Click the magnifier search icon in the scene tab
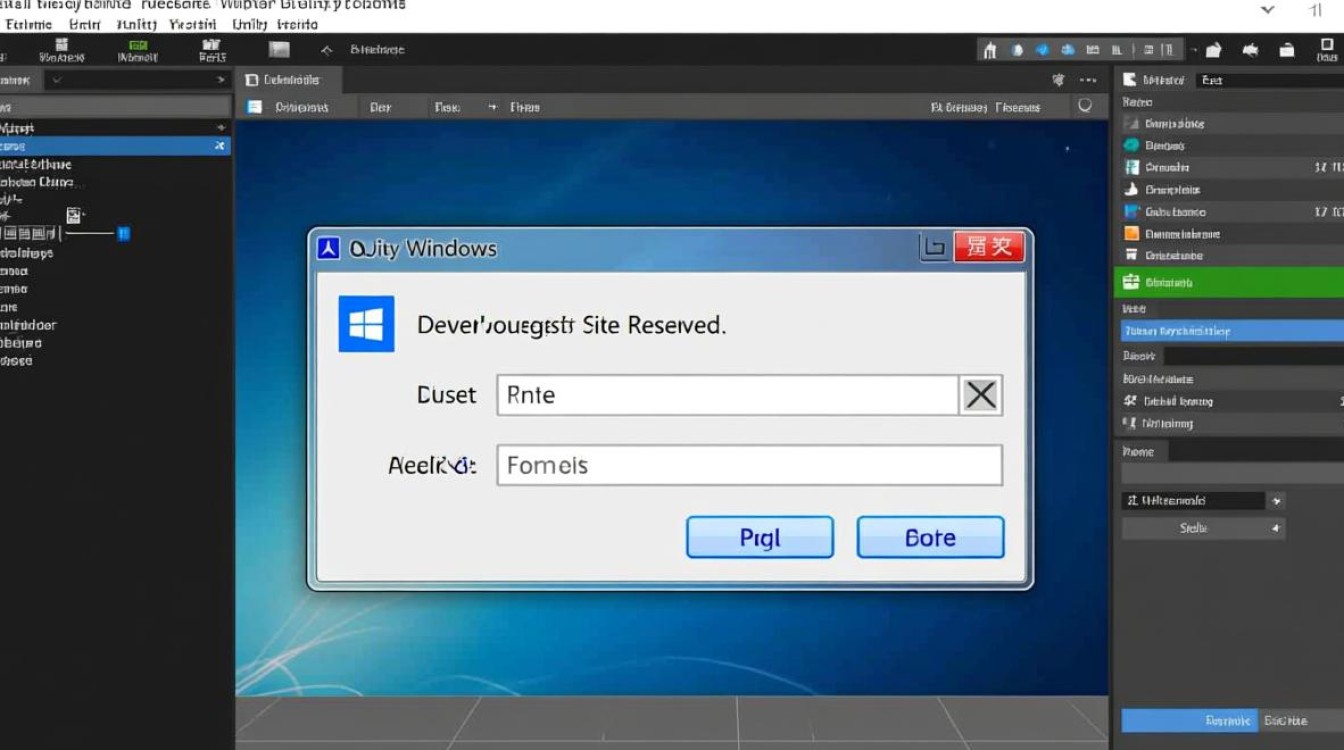The height and width of the screenshot is (750, 1344). [x=1086, y=106]
